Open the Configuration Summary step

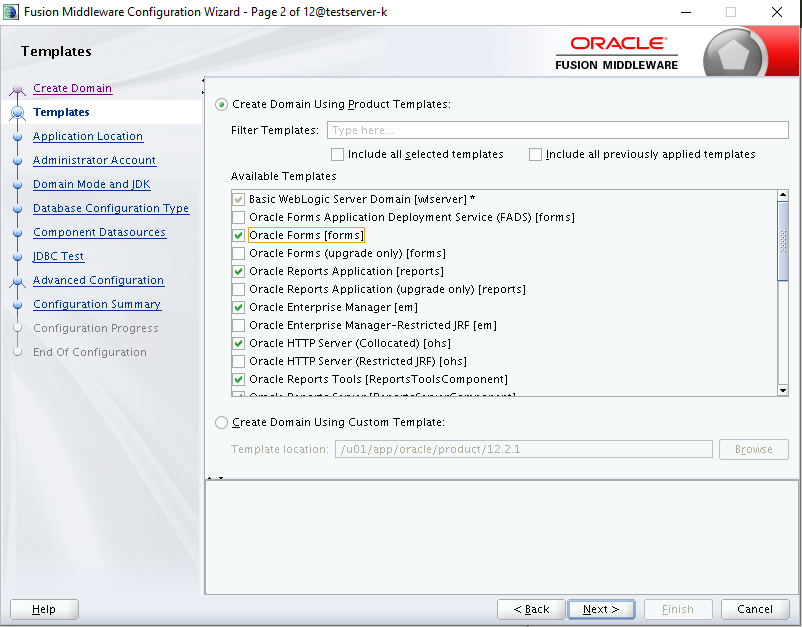tap(97, 305)
